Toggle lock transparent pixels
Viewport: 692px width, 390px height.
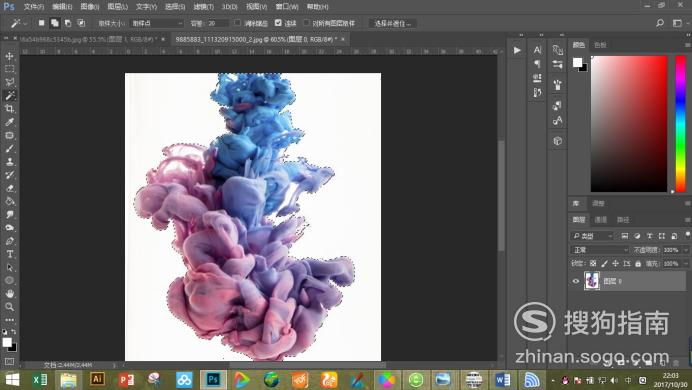point(593,263)
